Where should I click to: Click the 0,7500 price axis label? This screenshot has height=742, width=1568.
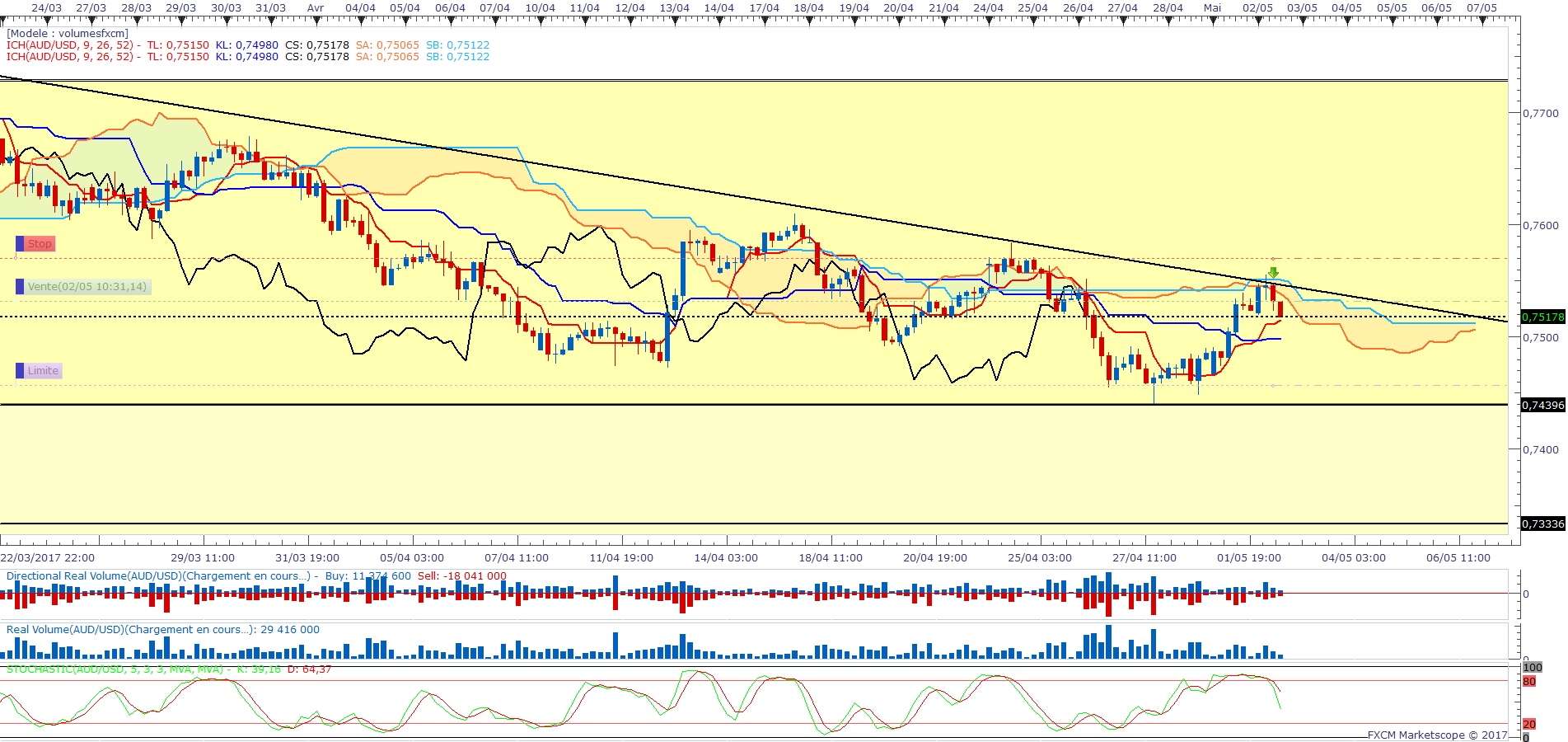click(1541, 338)
